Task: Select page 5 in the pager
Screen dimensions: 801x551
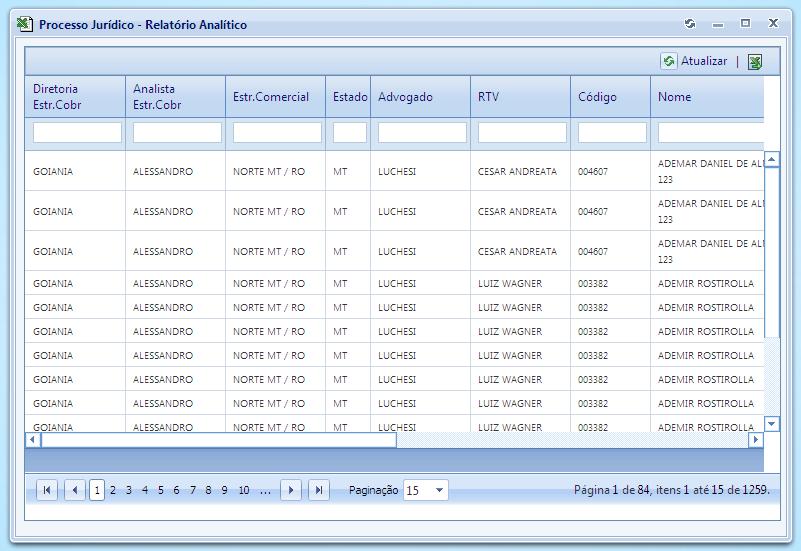Action: coord(161,490)
